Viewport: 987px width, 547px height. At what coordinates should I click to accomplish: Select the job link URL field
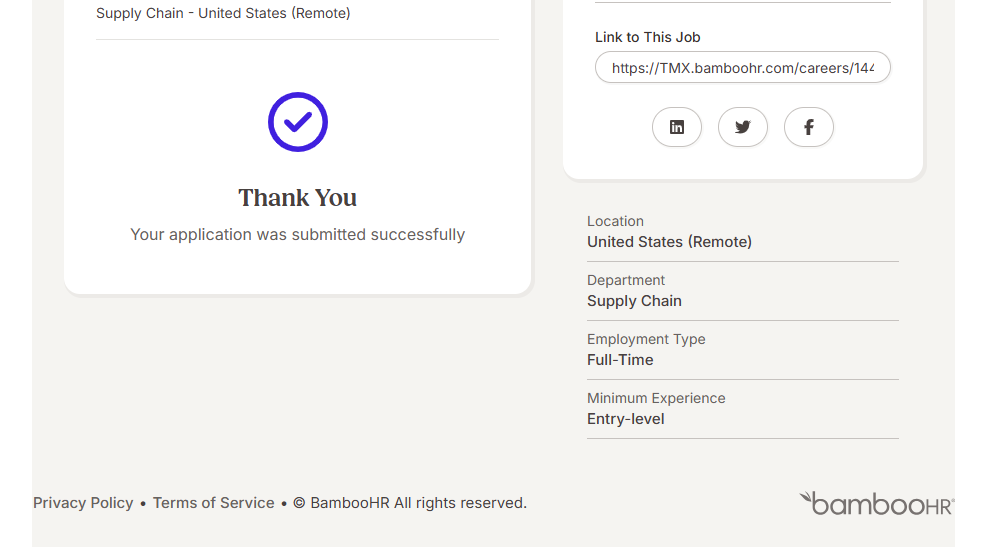742,68
